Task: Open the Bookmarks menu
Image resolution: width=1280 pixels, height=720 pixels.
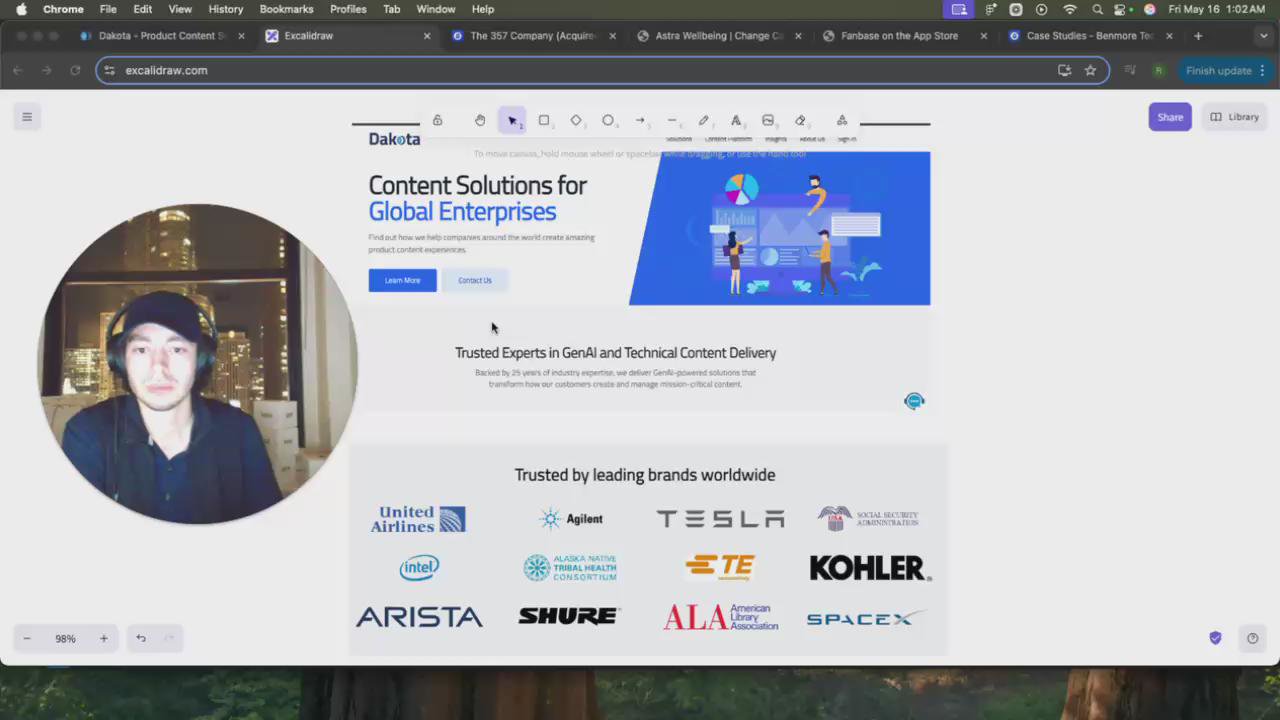Action: (x=287, y=9)
